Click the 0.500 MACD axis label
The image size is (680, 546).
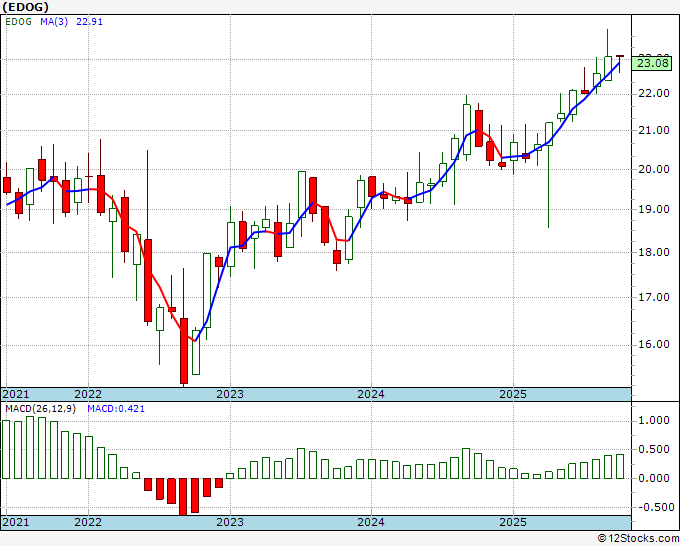[x=654, y=449]
